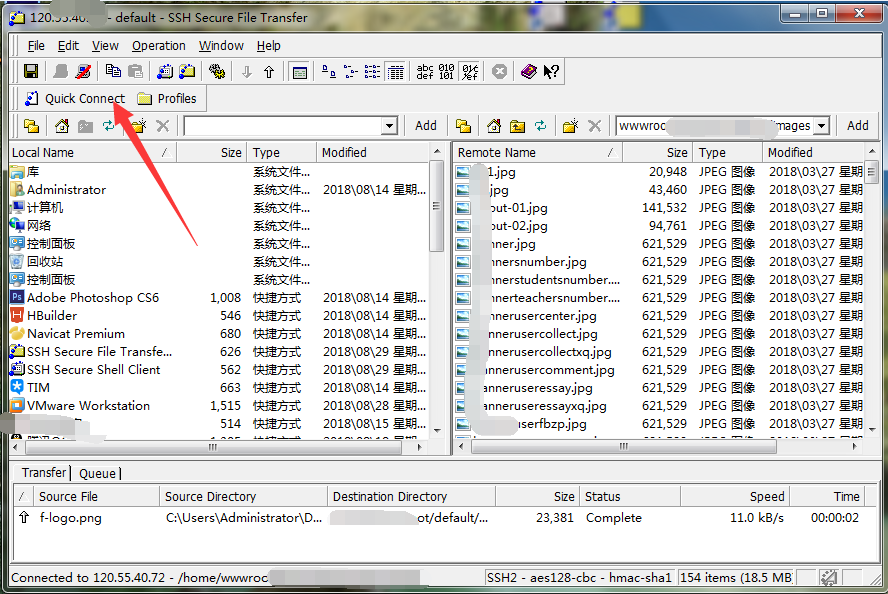Sort local files by Local Name header
This screenshot has height=594, width=888.
click(x=93, y=152)
